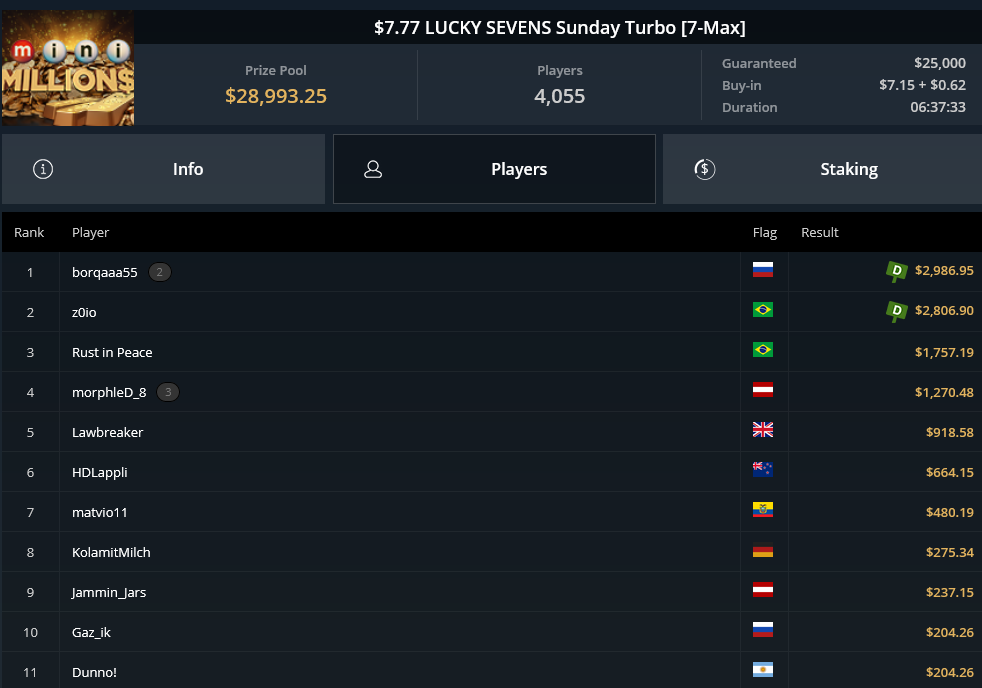Switch to the Staking tab
Viewport: 982px width, 688px height.
(x=822, y=169)
